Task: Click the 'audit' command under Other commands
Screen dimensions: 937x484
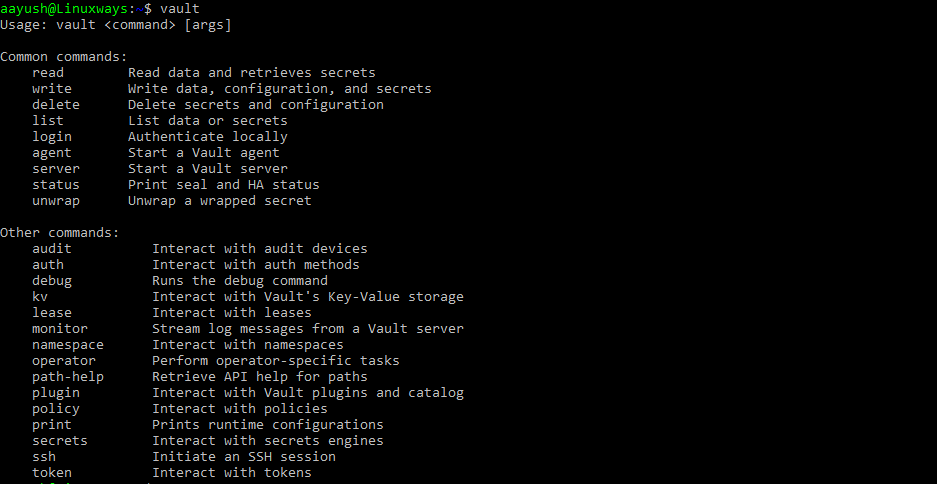Action: point(52,249)
